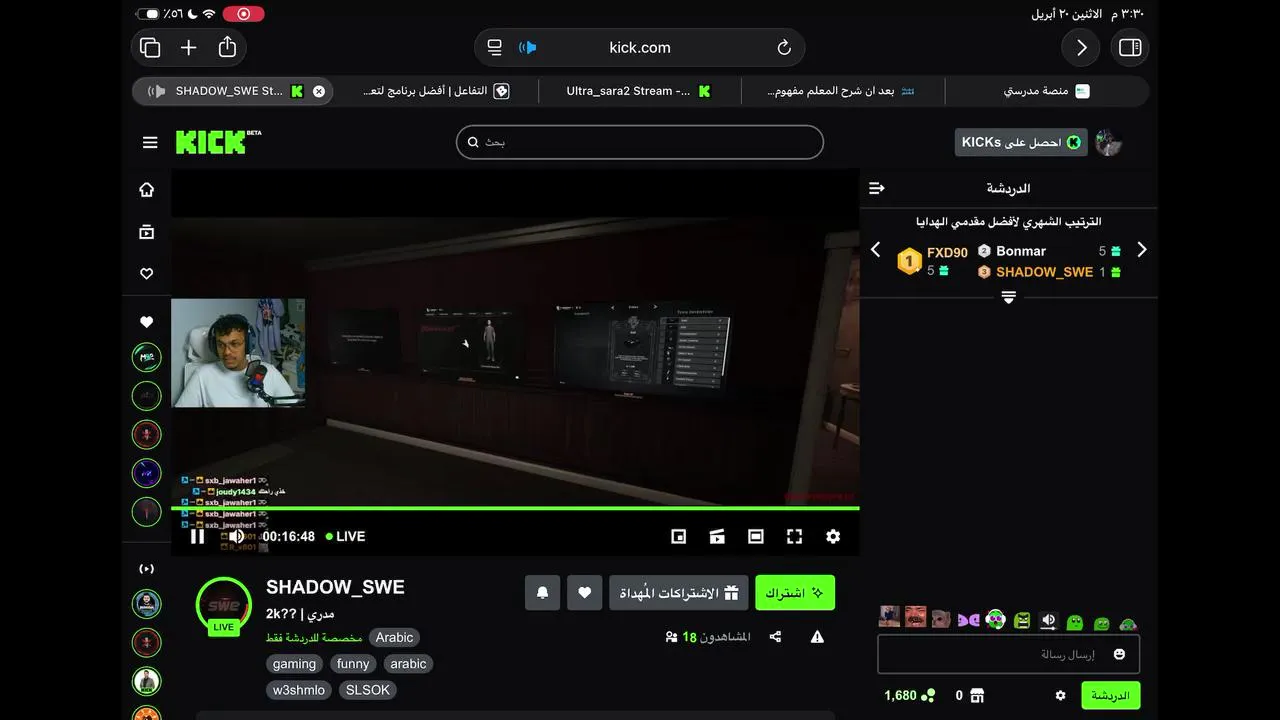Open video player settings gear
The width and height of the screenshot is (1280, 720).
(x=833, y=537)
